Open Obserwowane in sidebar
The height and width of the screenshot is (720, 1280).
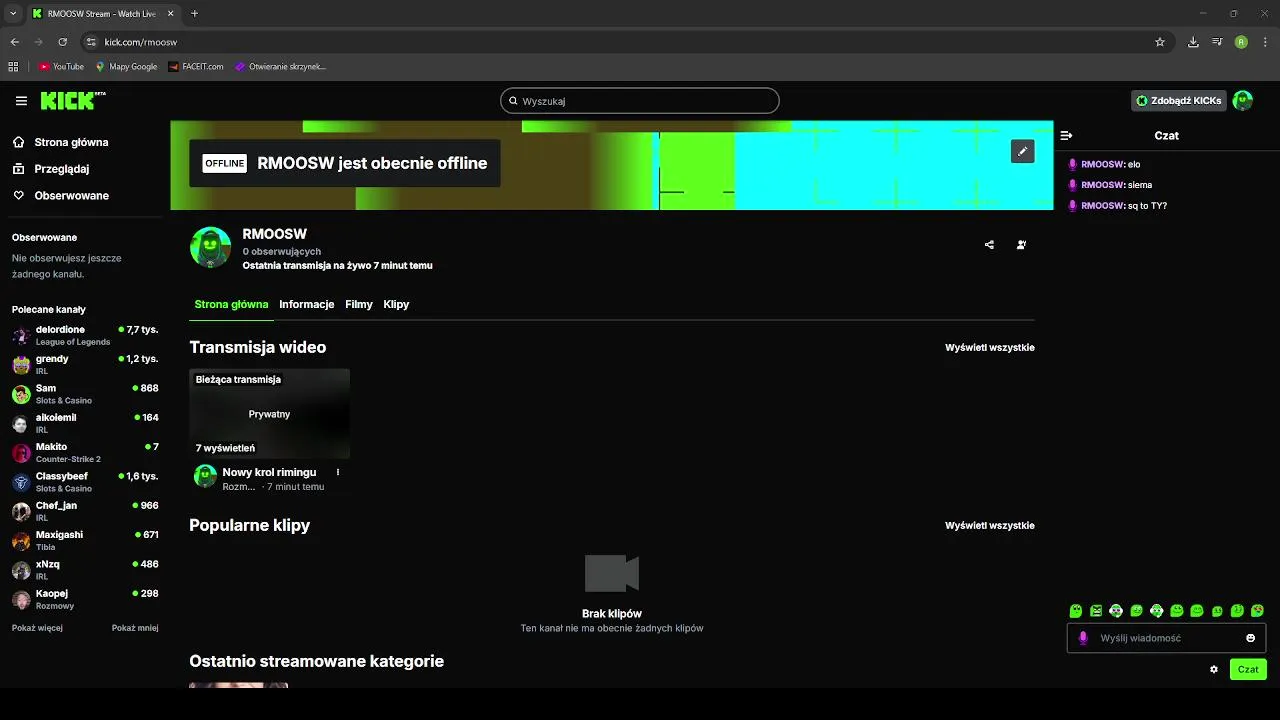[61, 196]
